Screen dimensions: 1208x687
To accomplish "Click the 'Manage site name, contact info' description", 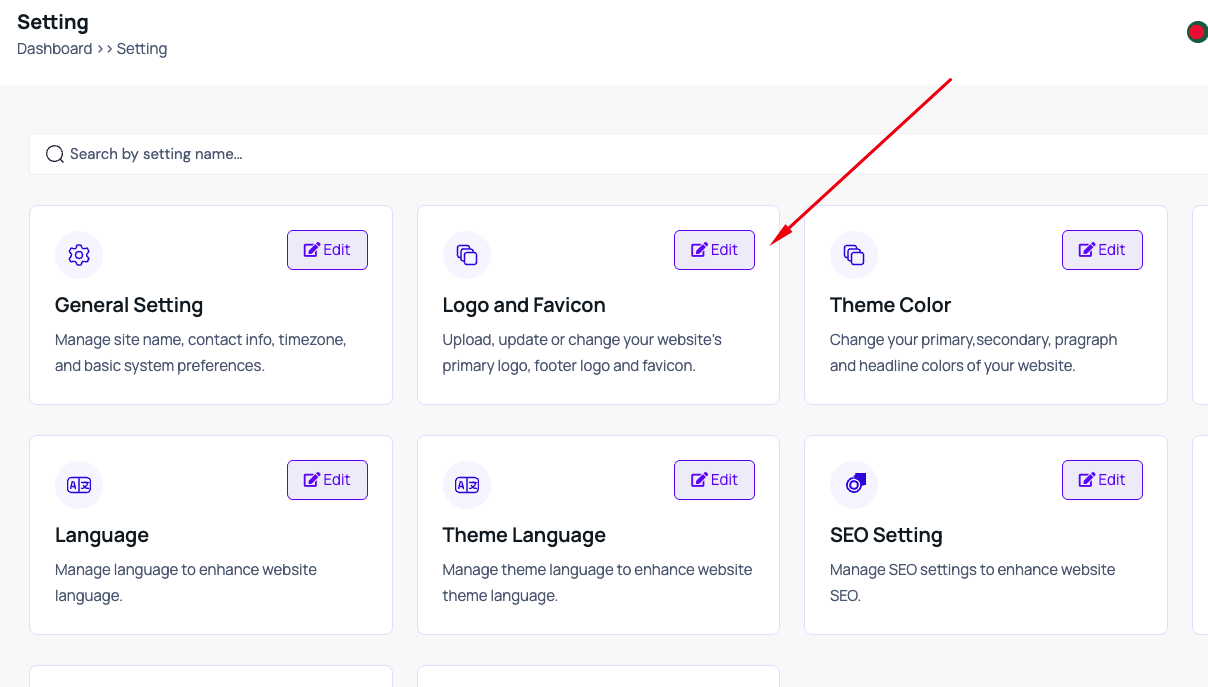I will pos(201,353).
